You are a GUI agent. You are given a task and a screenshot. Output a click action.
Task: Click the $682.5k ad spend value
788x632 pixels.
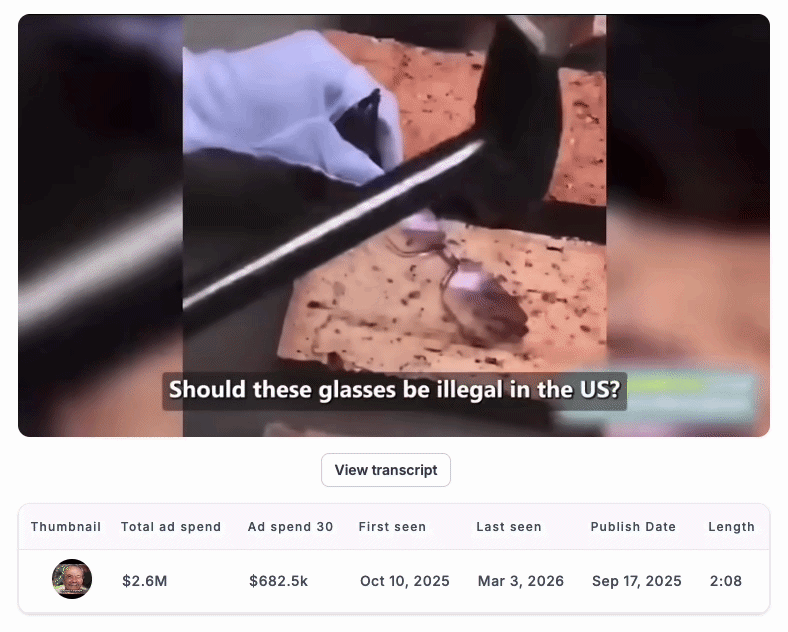tap(278, 581)
